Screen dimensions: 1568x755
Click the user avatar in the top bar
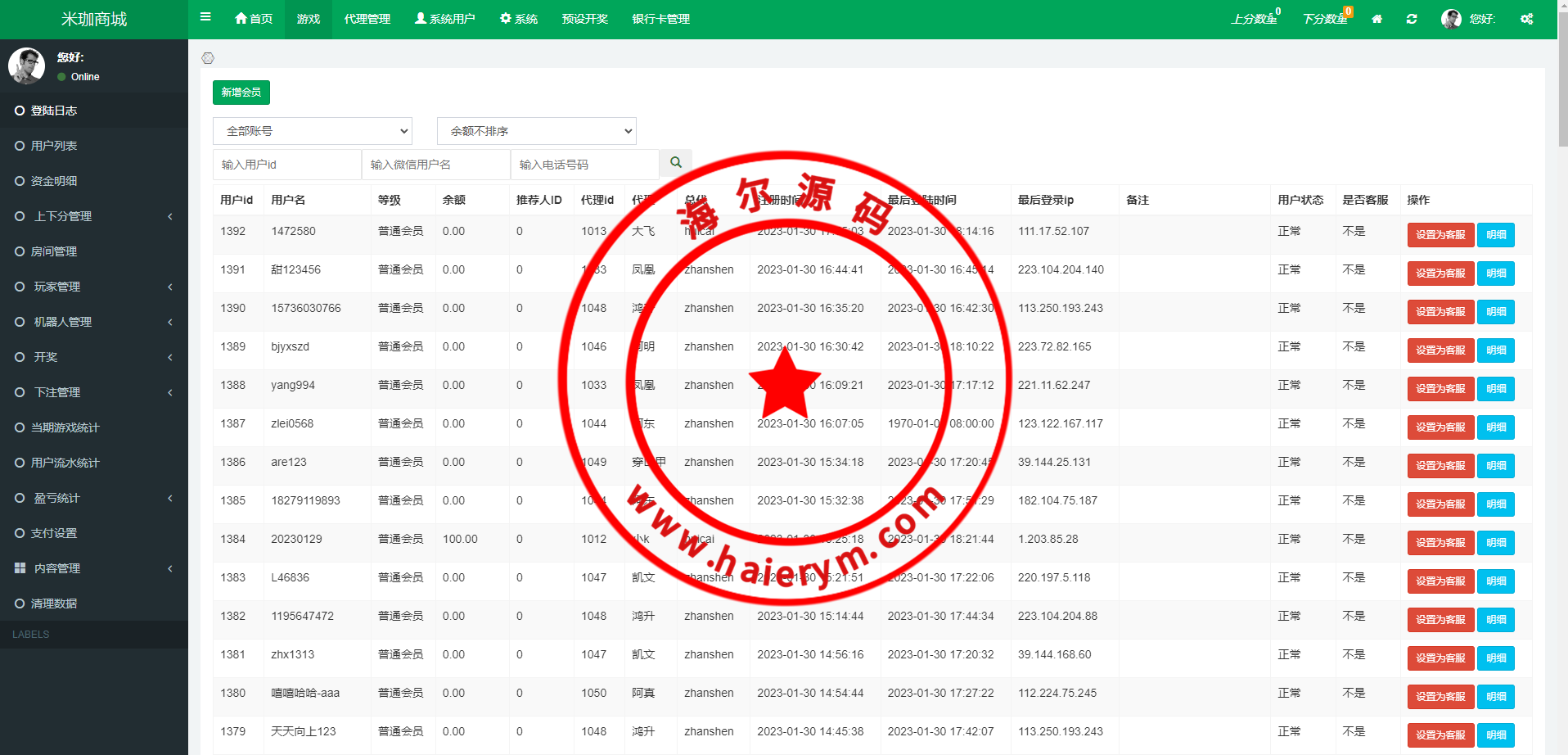click(x=1451, y=19)
